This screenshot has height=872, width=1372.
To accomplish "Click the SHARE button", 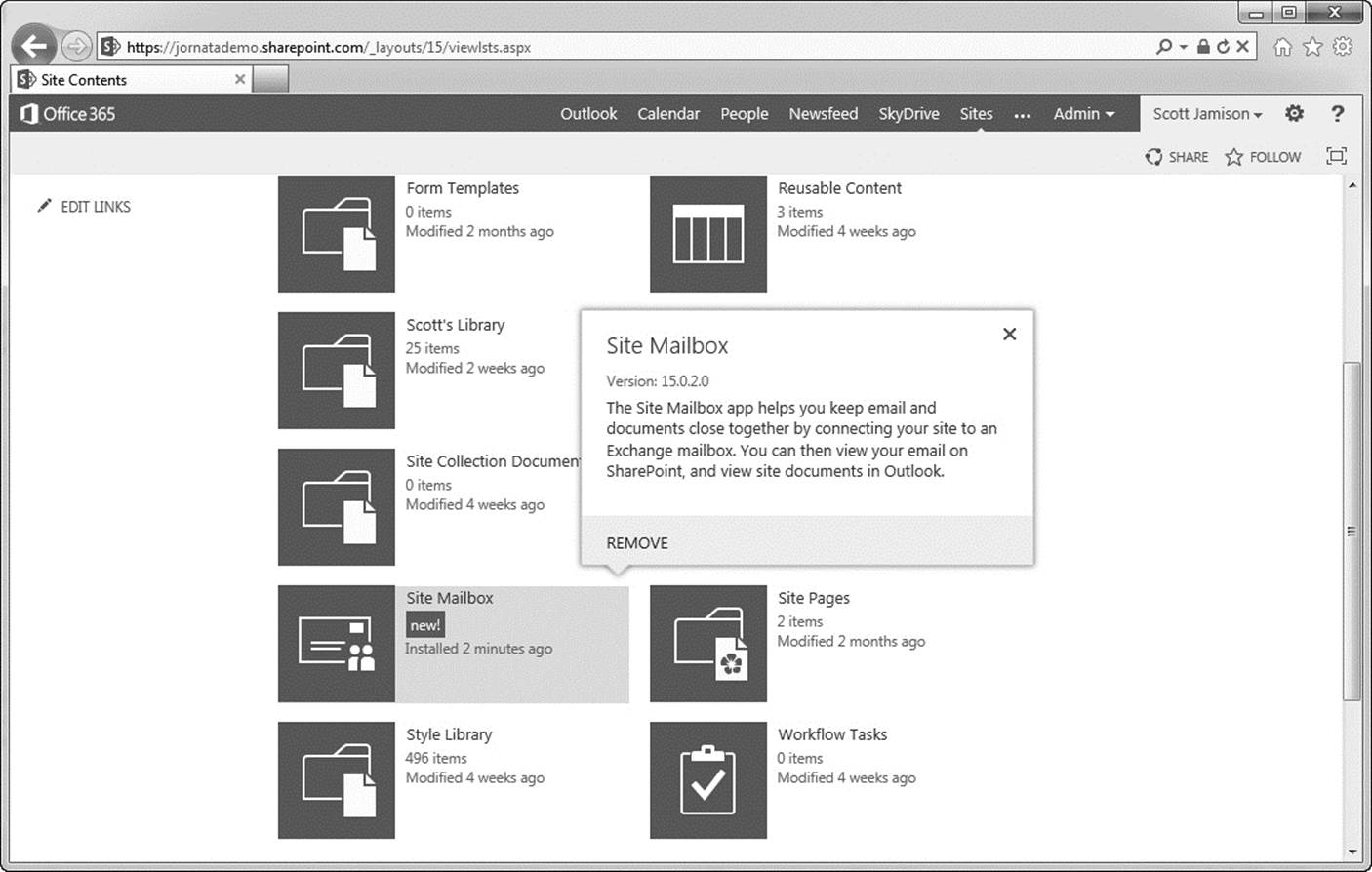I will pos(1177,157).
